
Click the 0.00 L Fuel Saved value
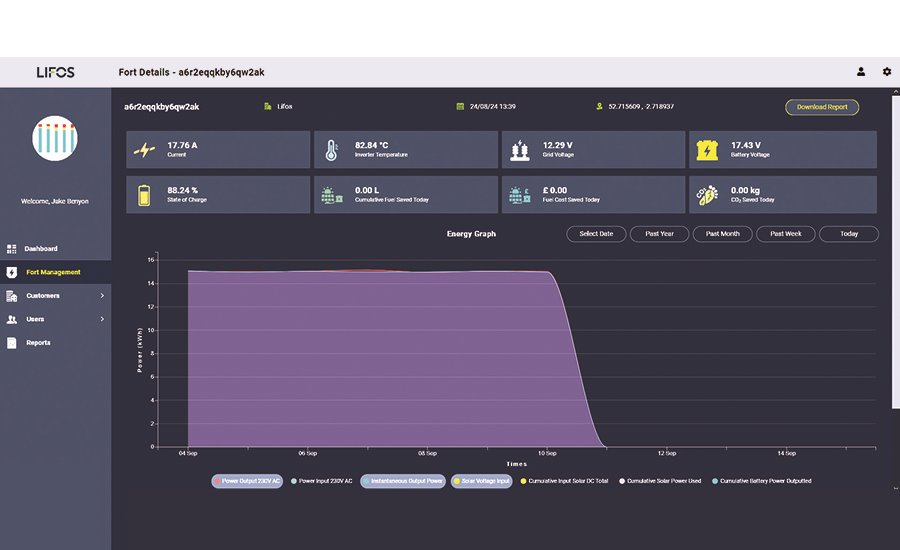(367, 190)
